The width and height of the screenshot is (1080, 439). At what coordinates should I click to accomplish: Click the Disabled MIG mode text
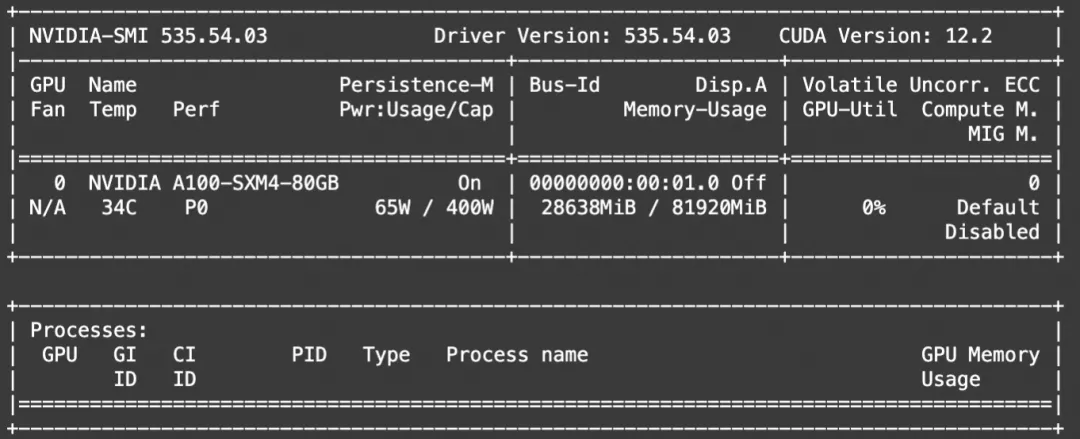pyautogui.click(x=992, y=232)
